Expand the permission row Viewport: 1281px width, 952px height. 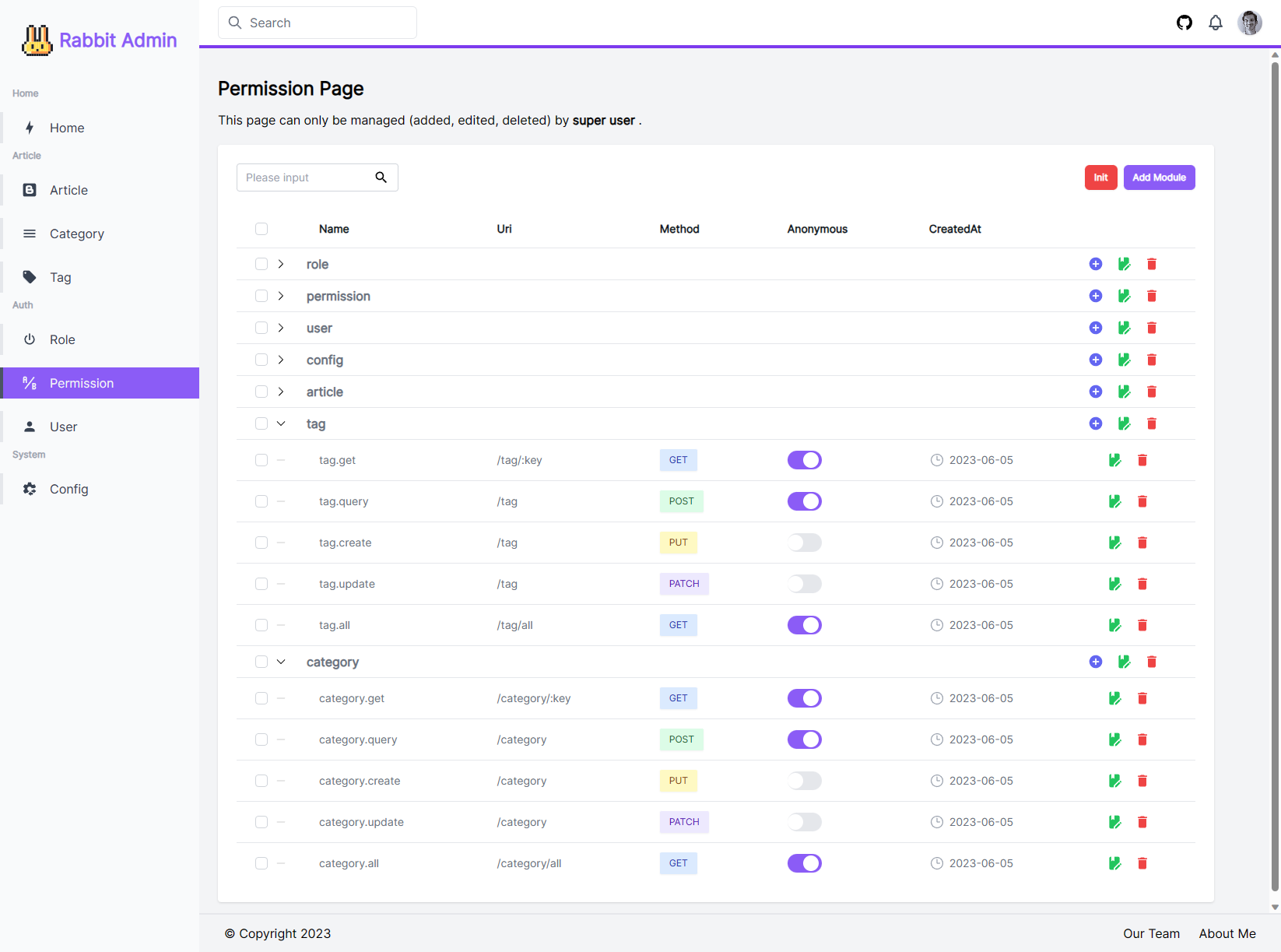281,296
